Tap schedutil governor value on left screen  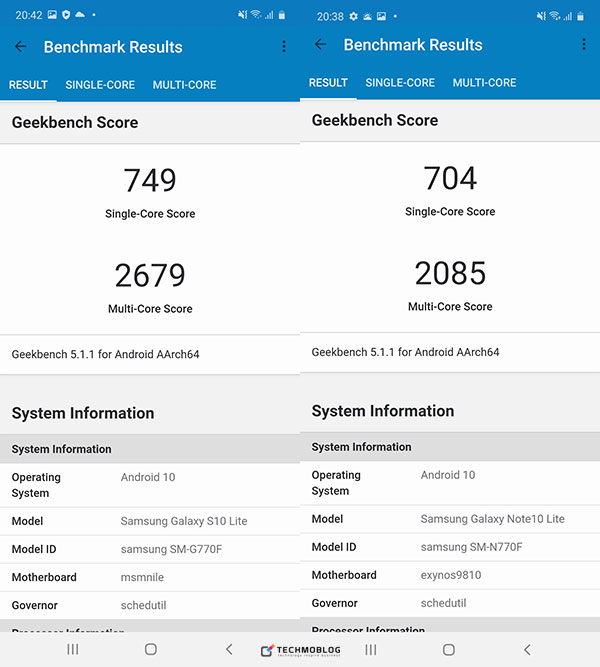tap(143, 605)
